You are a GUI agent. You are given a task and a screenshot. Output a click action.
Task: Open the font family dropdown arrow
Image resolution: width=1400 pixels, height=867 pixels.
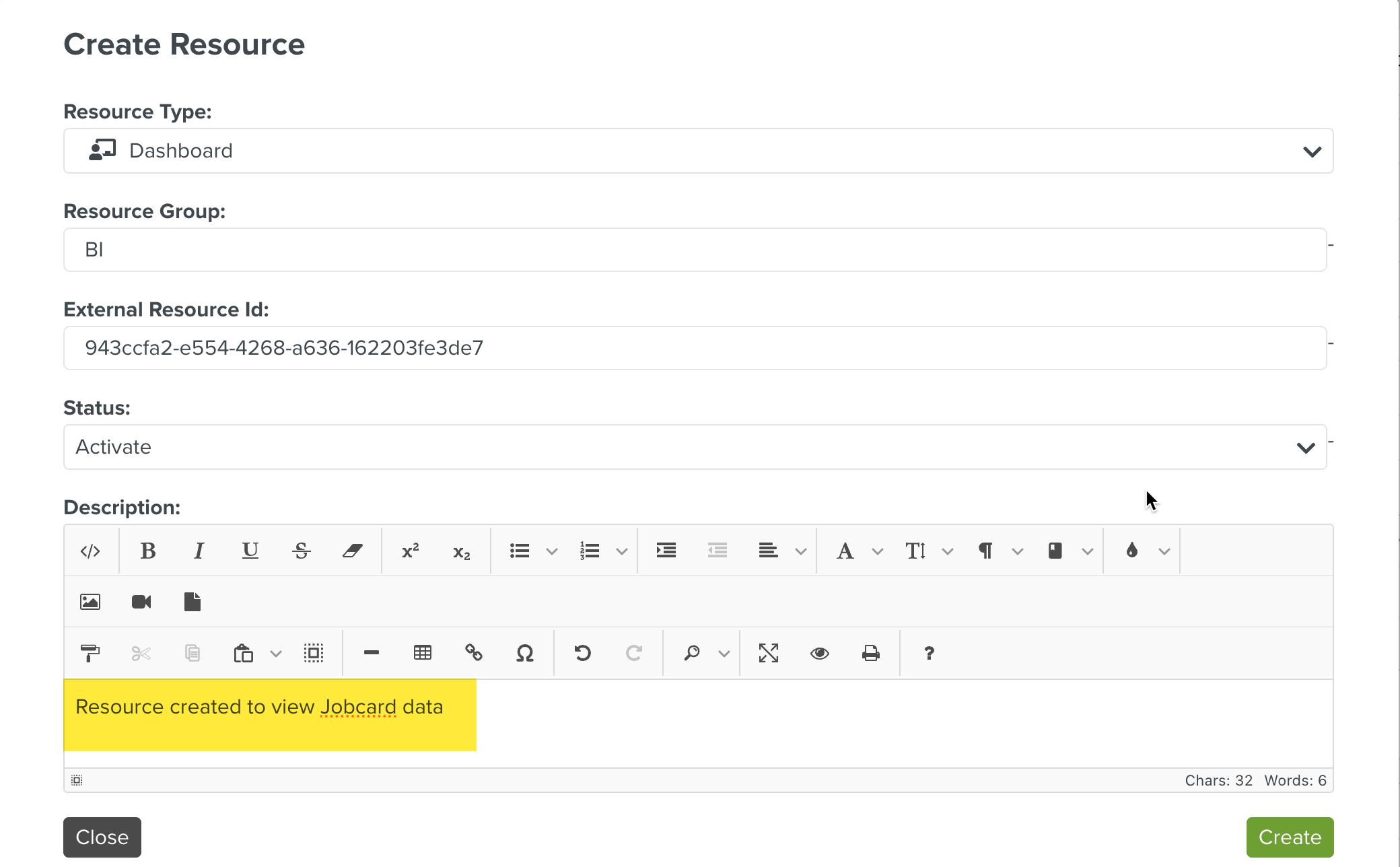click(x=877, y=551)
